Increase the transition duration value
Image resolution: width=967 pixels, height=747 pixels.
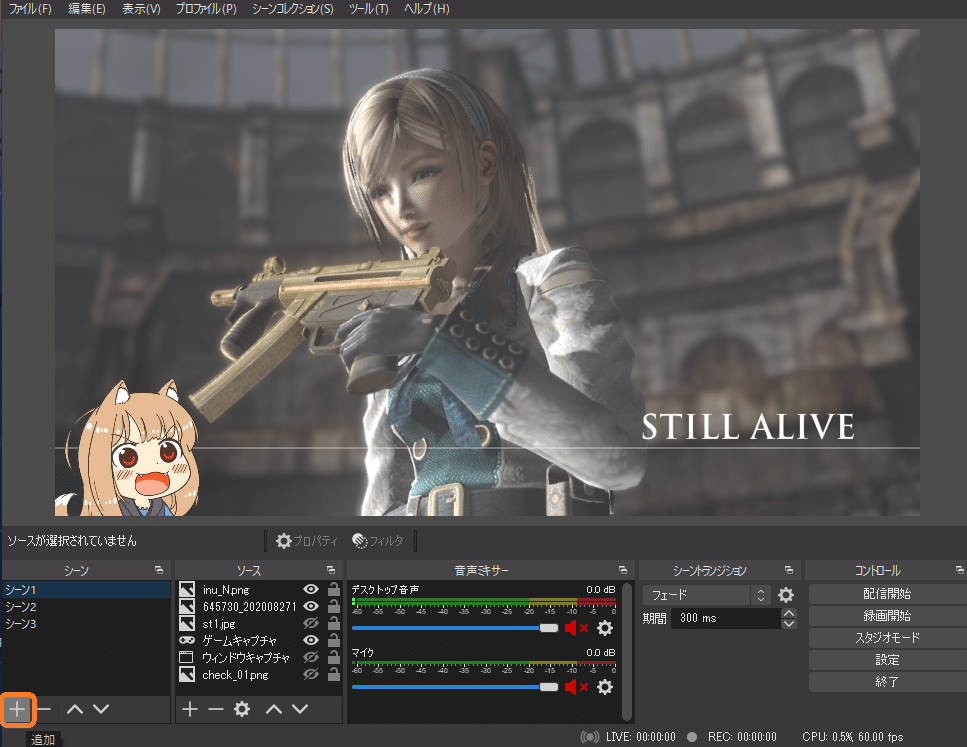coord(788,613)
